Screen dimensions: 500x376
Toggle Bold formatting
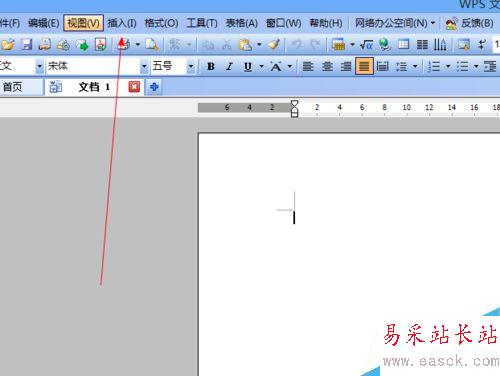(x=211, y=66)
